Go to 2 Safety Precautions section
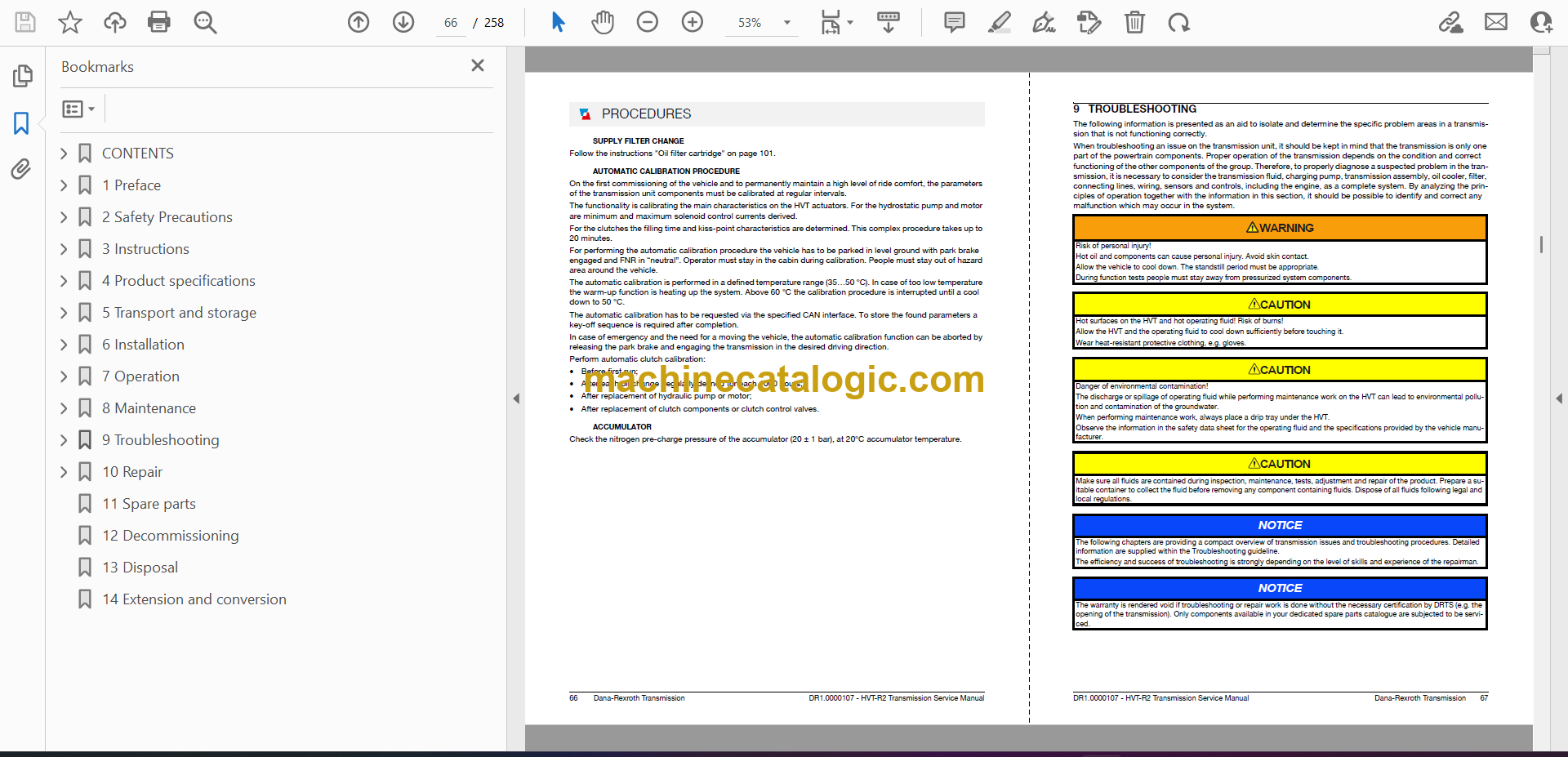Screen dimensions: 1568x757 tap(167, 217)
